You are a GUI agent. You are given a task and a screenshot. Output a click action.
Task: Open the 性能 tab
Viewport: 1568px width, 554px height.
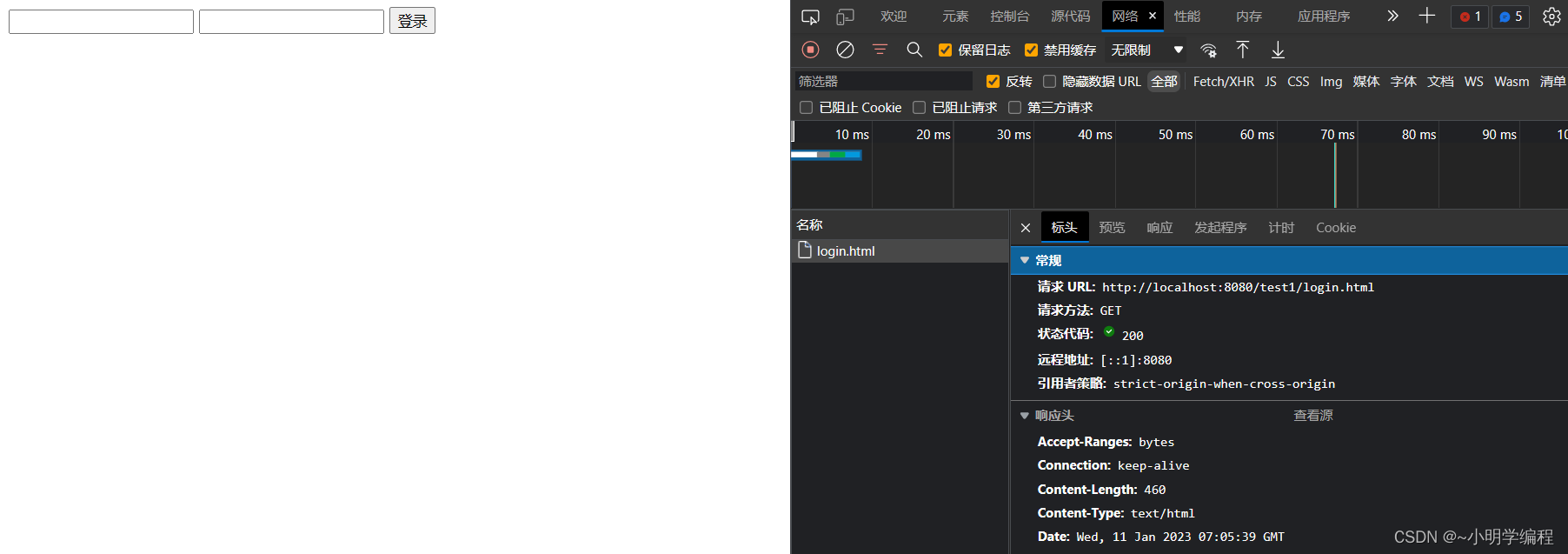(1187, 17)
